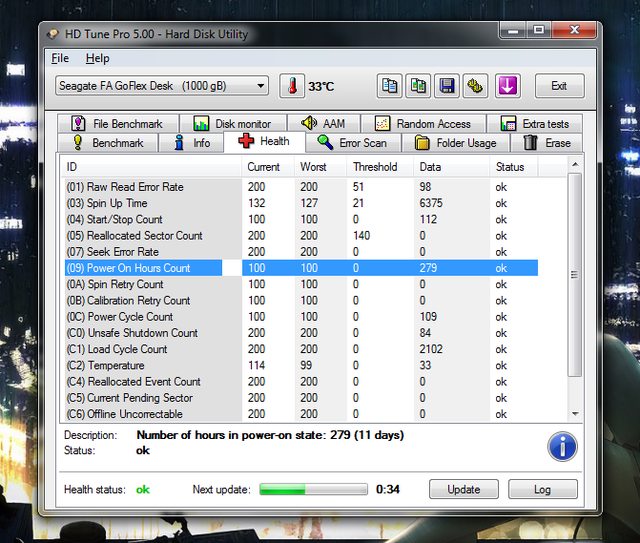Switch to the Random Access tab
This screenshot has width=640, height=543.
coord(423,123)
